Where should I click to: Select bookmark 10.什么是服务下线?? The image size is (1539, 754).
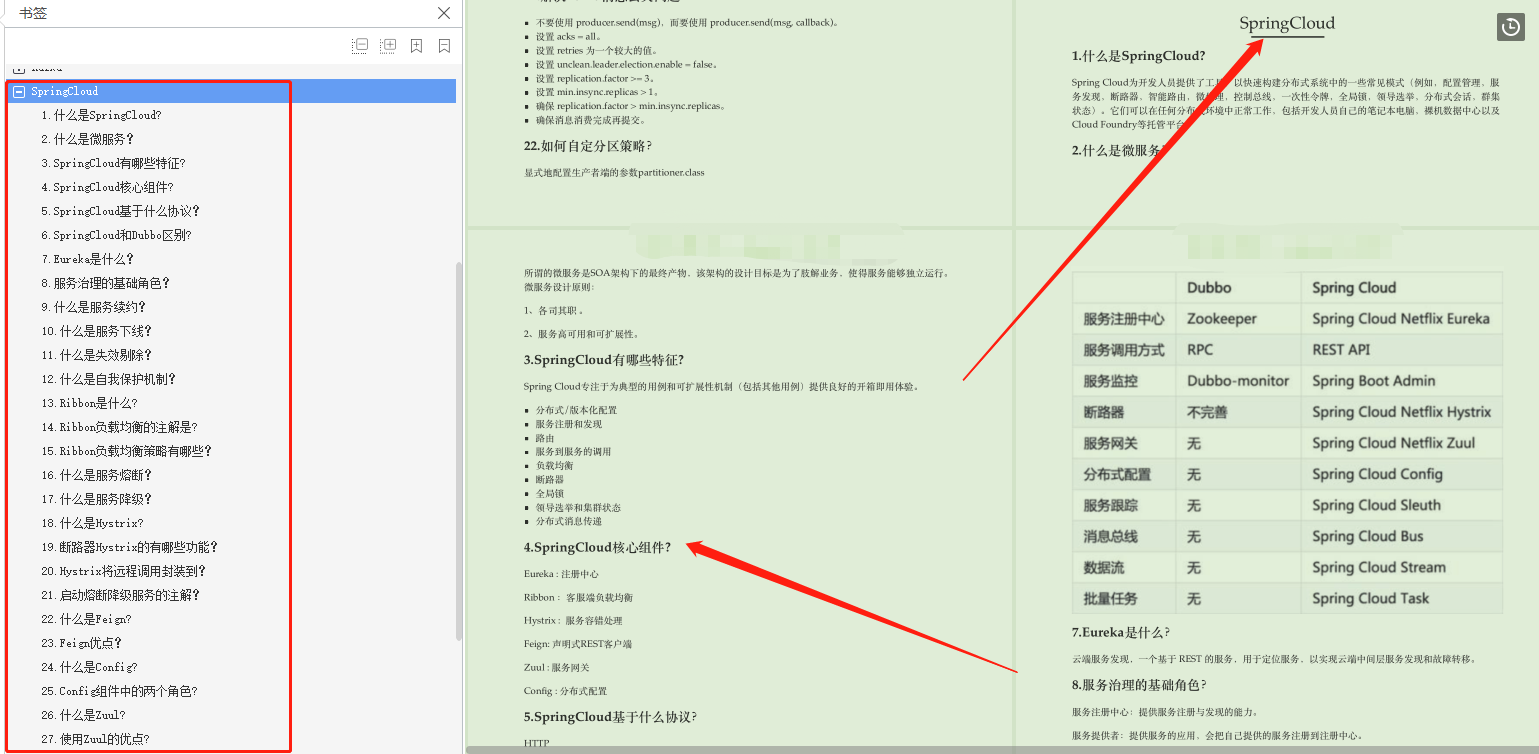point(96,331)
